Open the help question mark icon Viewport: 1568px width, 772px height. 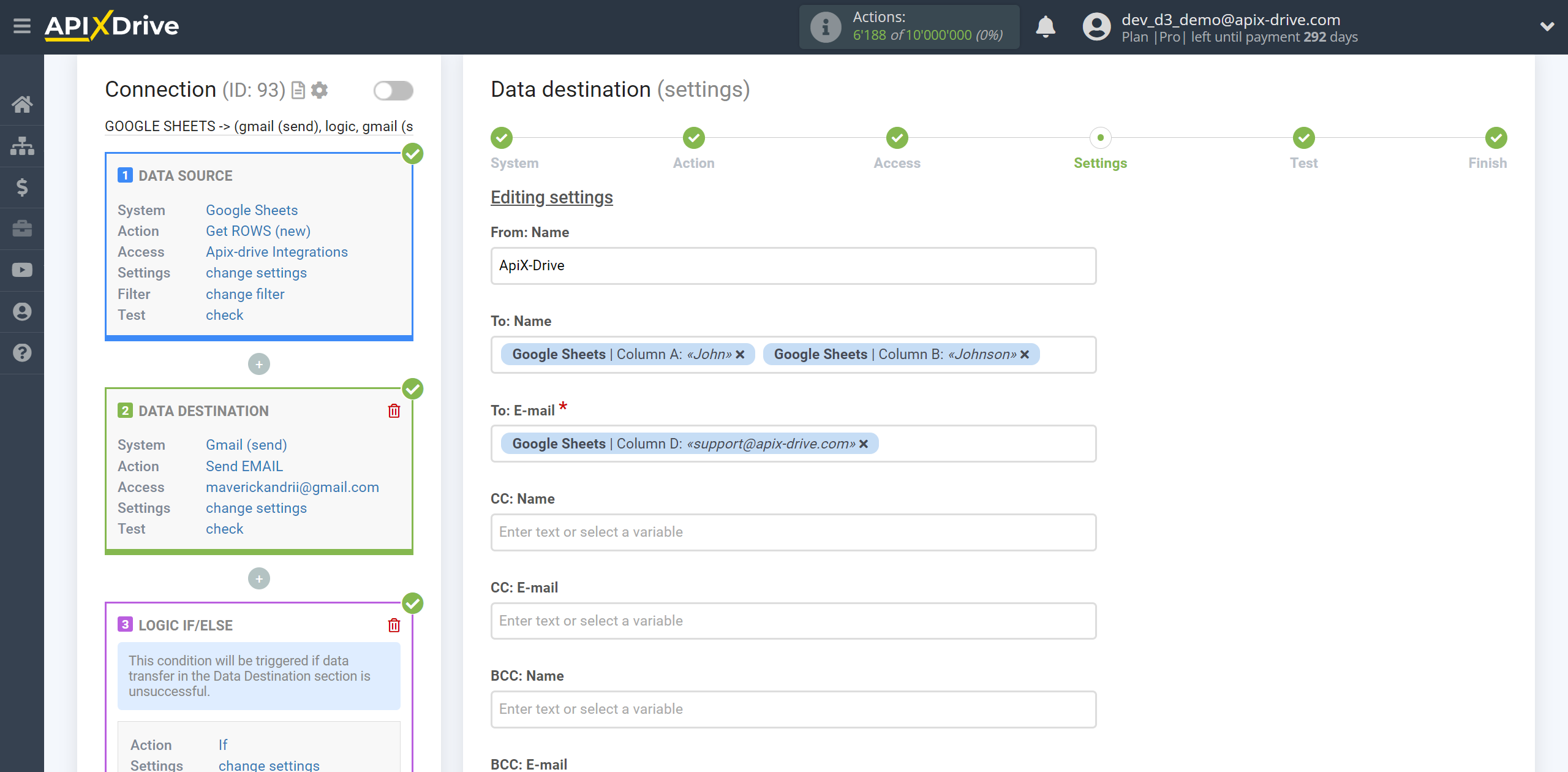point(22,353)
